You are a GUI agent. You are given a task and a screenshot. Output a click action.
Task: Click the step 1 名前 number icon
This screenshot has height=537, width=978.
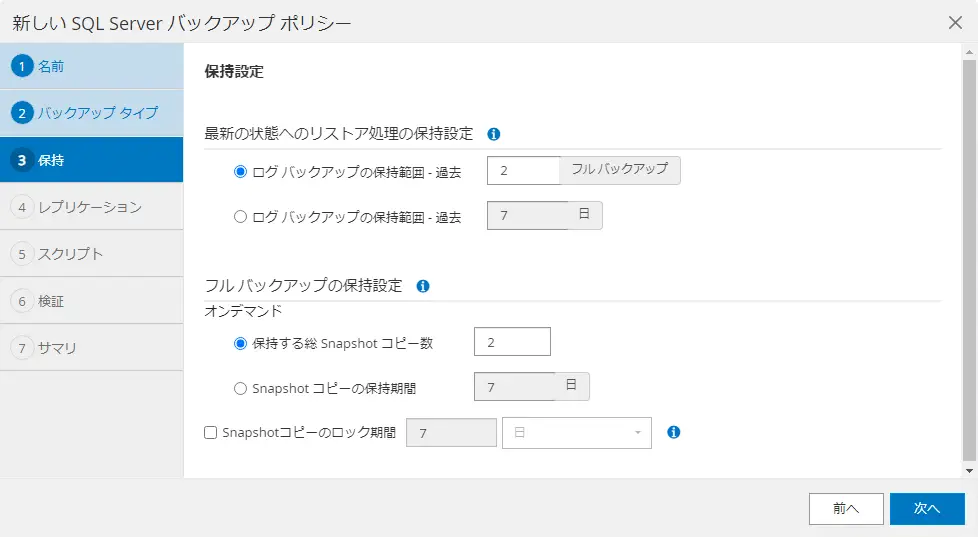[22, 66]
